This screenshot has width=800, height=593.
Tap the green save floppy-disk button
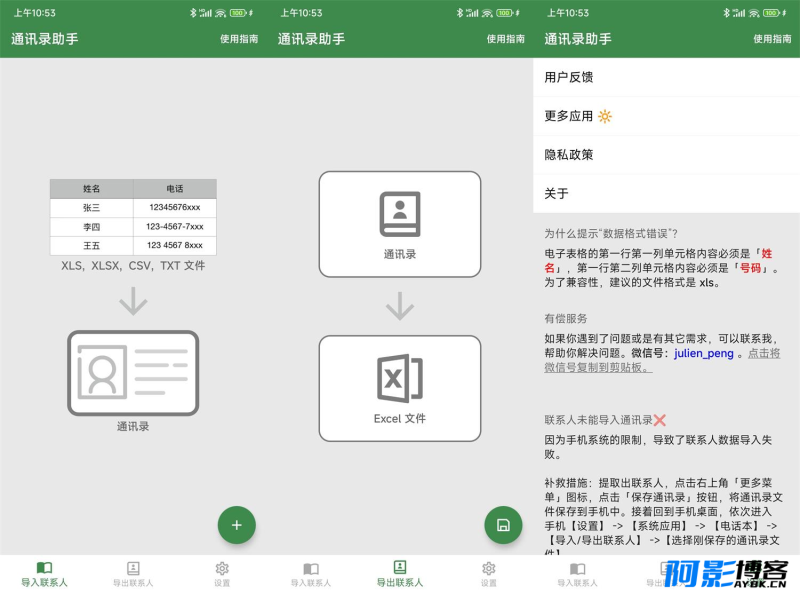pos(503,525)
